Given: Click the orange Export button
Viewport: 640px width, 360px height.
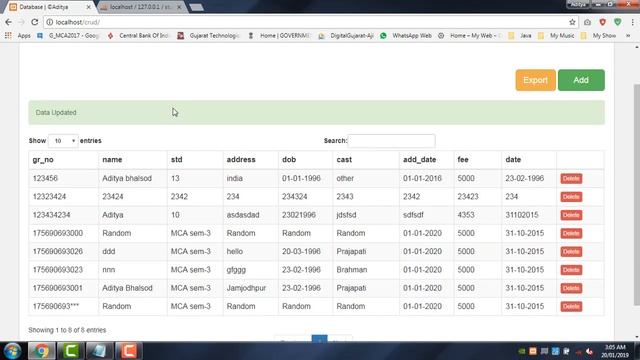Looking at the screenshot, I should pyautogui.click(x=535, y=80).
